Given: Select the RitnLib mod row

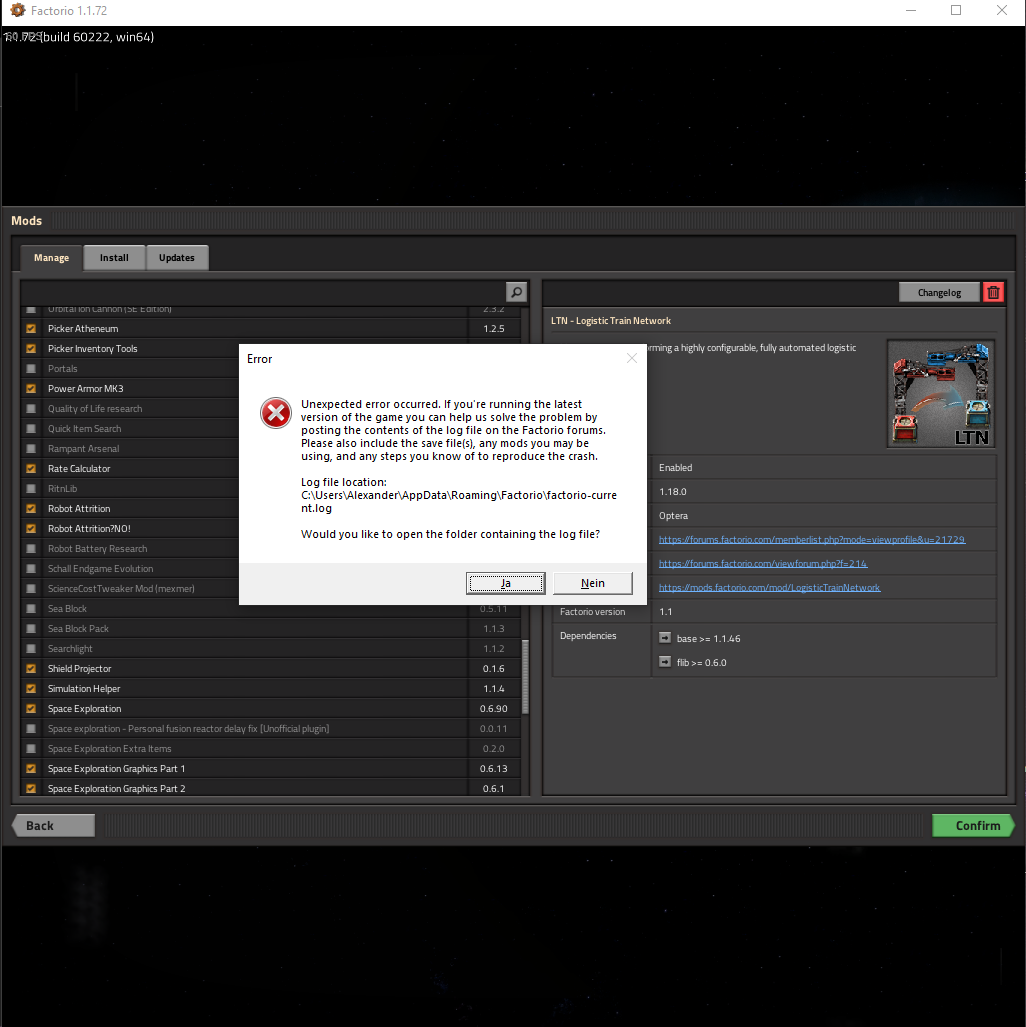Looking at the screenshot, I should (130, 489).
